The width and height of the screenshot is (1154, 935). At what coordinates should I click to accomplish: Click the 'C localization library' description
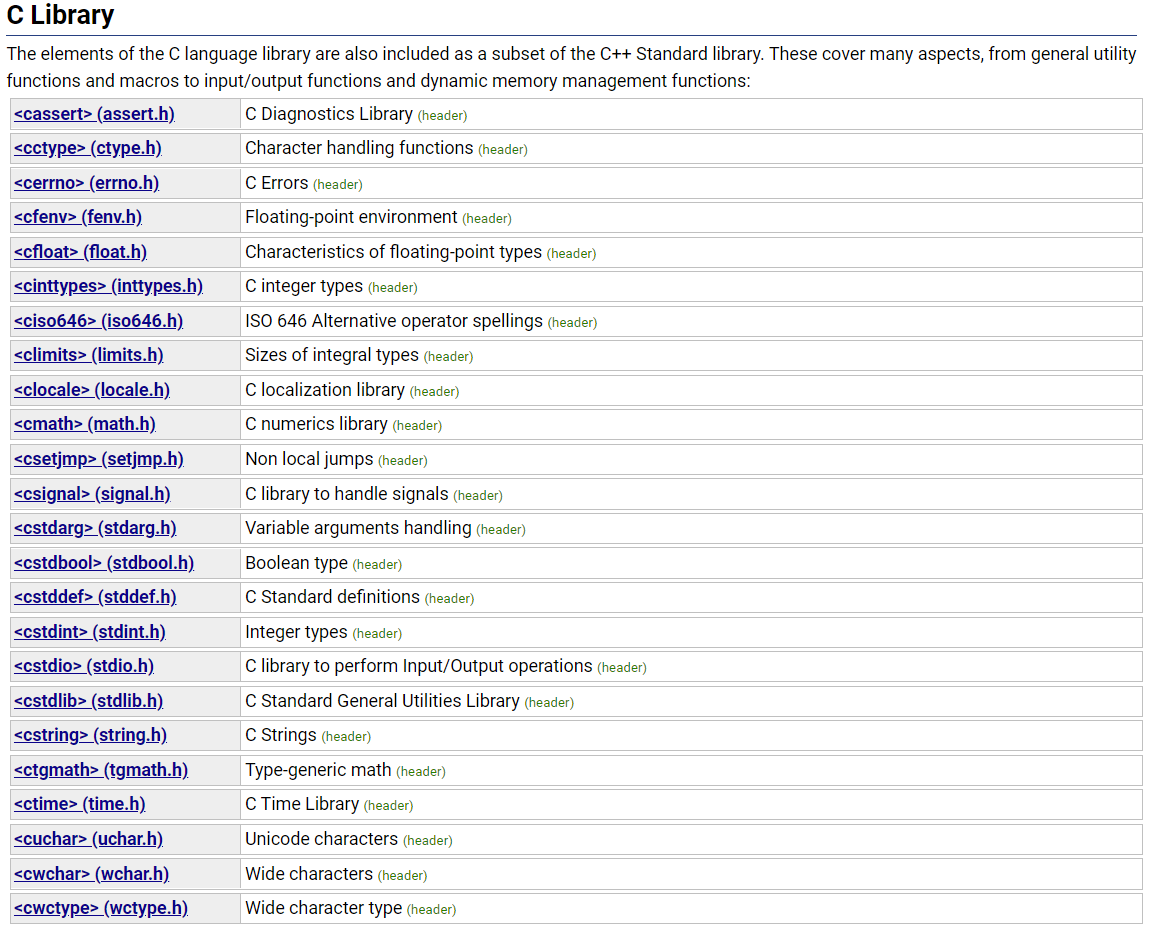[325, 389]
